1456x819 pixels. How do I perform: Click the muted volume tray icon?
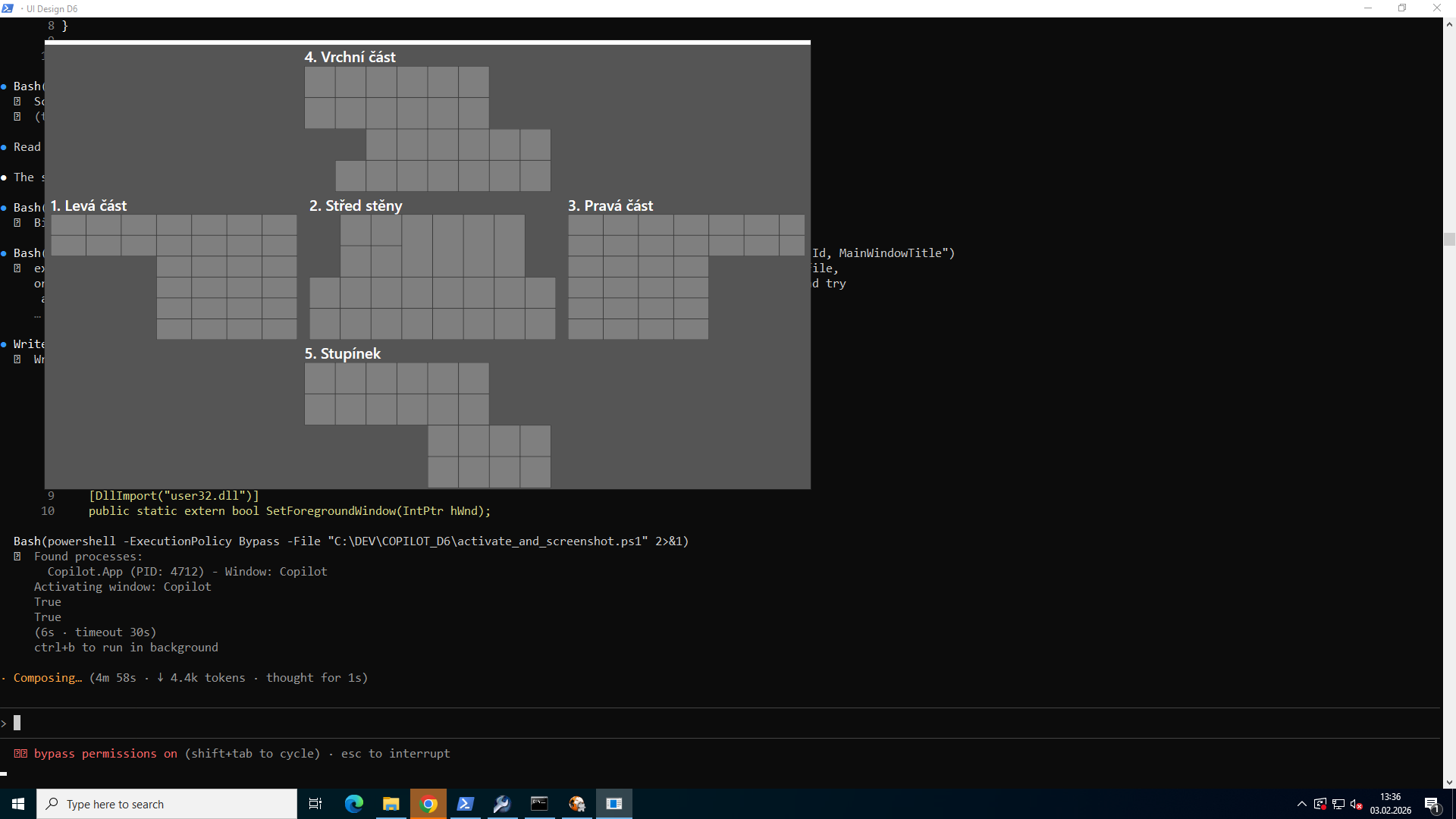tap(1357, 805)
